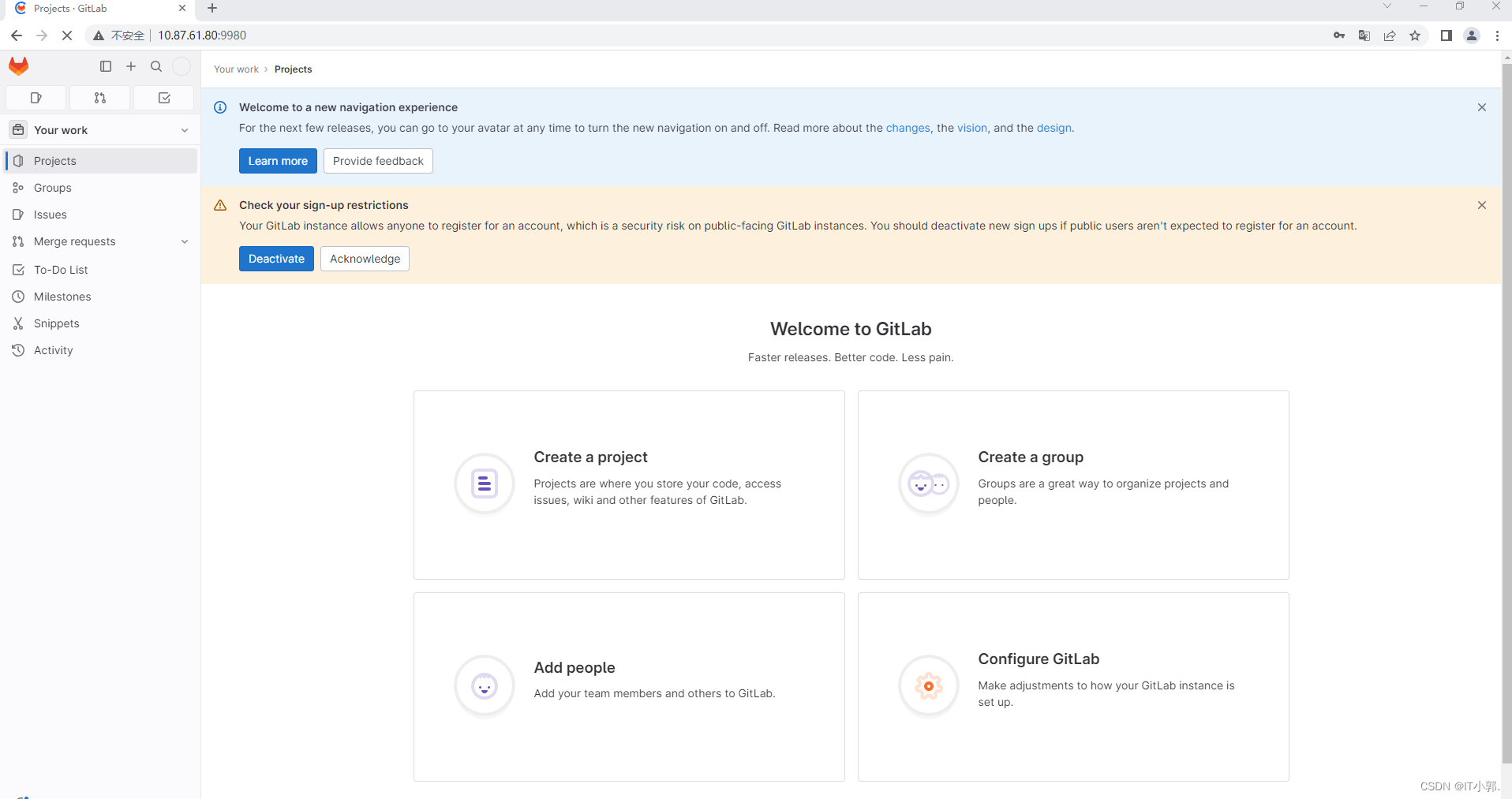The image size is (1512, 799).
Task: Open the Add people card heading
Action: (574, 667)
